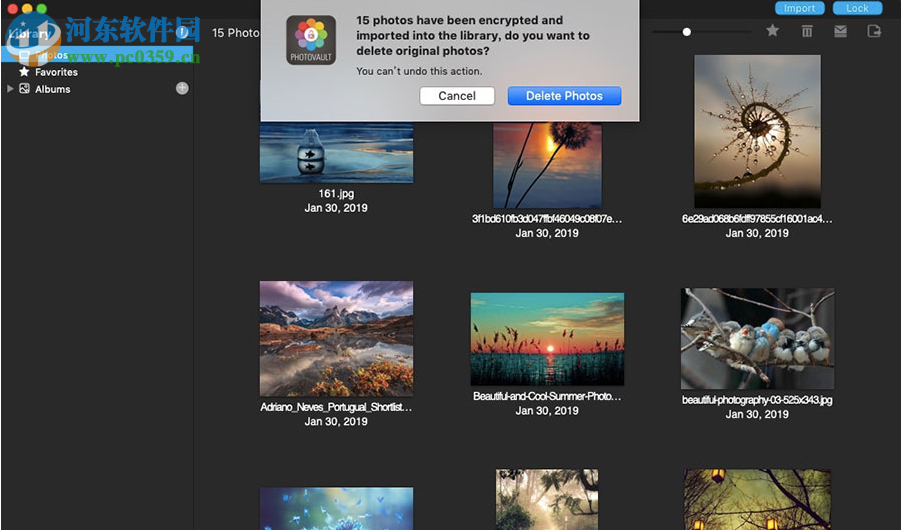The image size is (901, 530).
Task: Add a new album with plus button
Action: [x=182, y=88]
